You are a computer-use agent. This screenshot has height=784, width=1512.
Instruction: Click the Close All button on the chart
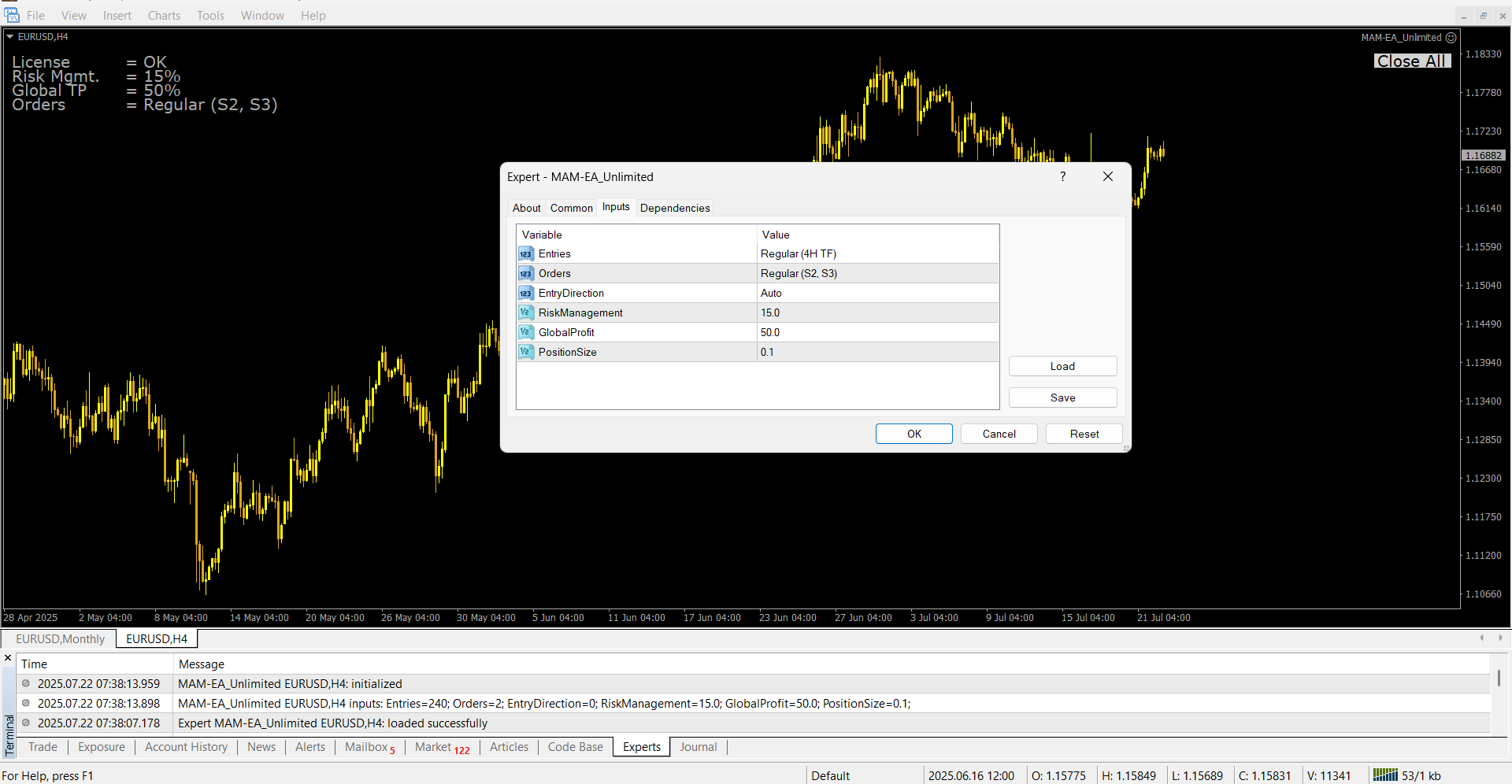pyautogui.click(x=1412, y=61)
